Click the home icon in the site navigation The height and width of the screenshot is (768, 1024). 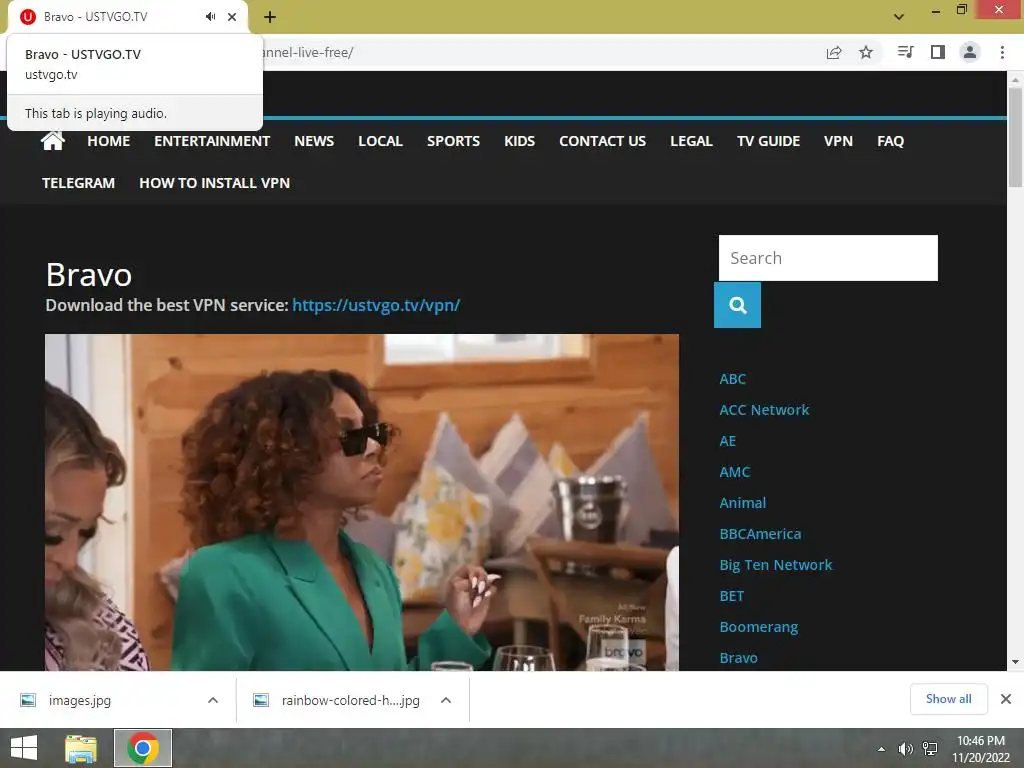point(53,140)
